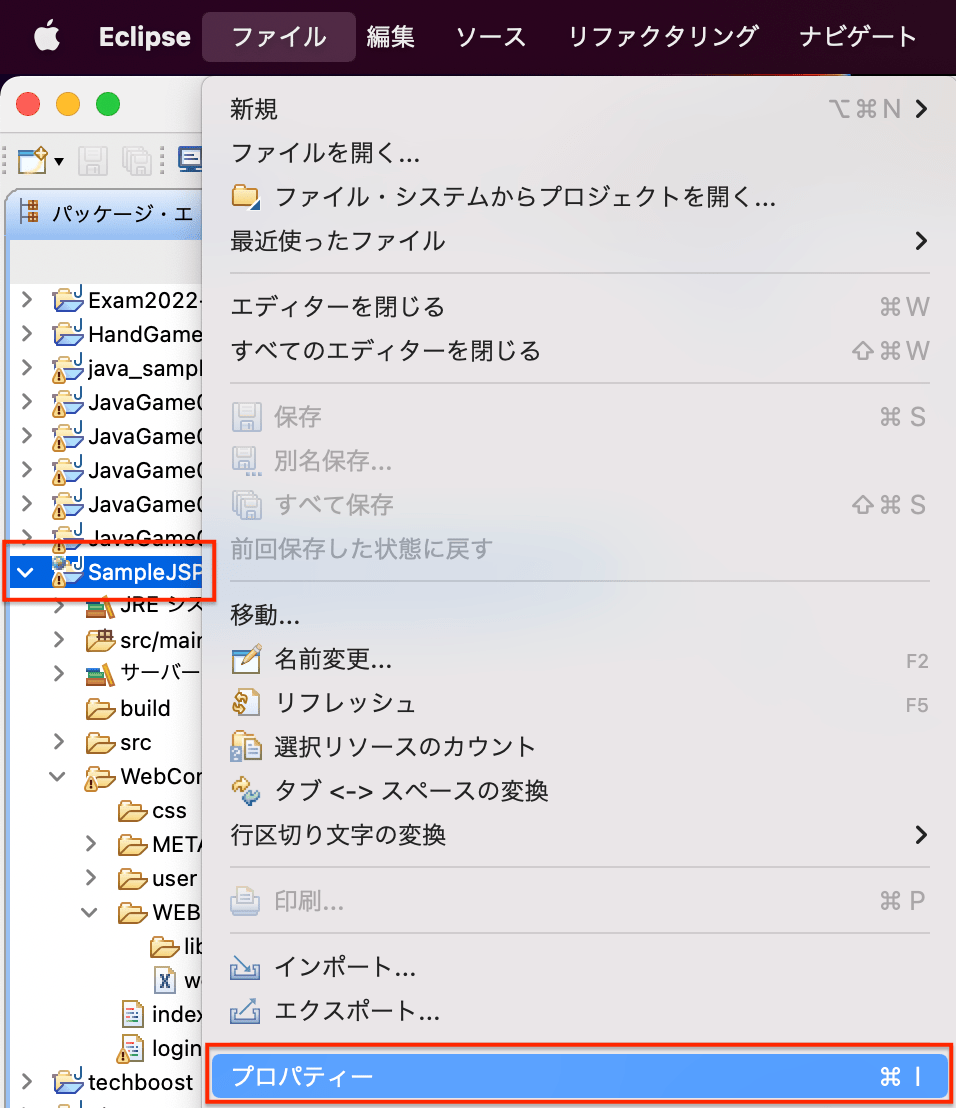Open the 行区切り文字の変換 submenu
The height and width of the screenshot is (1108, 956).
[579, 835]
